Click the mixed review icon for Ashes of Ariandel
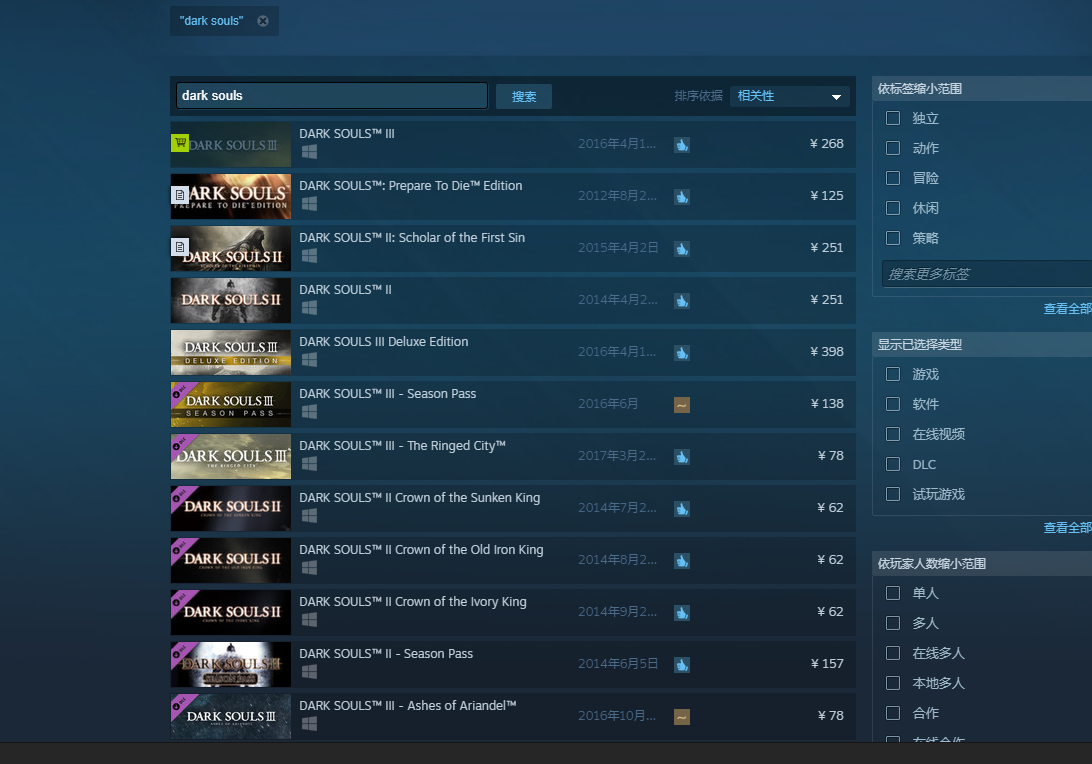This screenshot has height=764, width=1092. [682, 717]
